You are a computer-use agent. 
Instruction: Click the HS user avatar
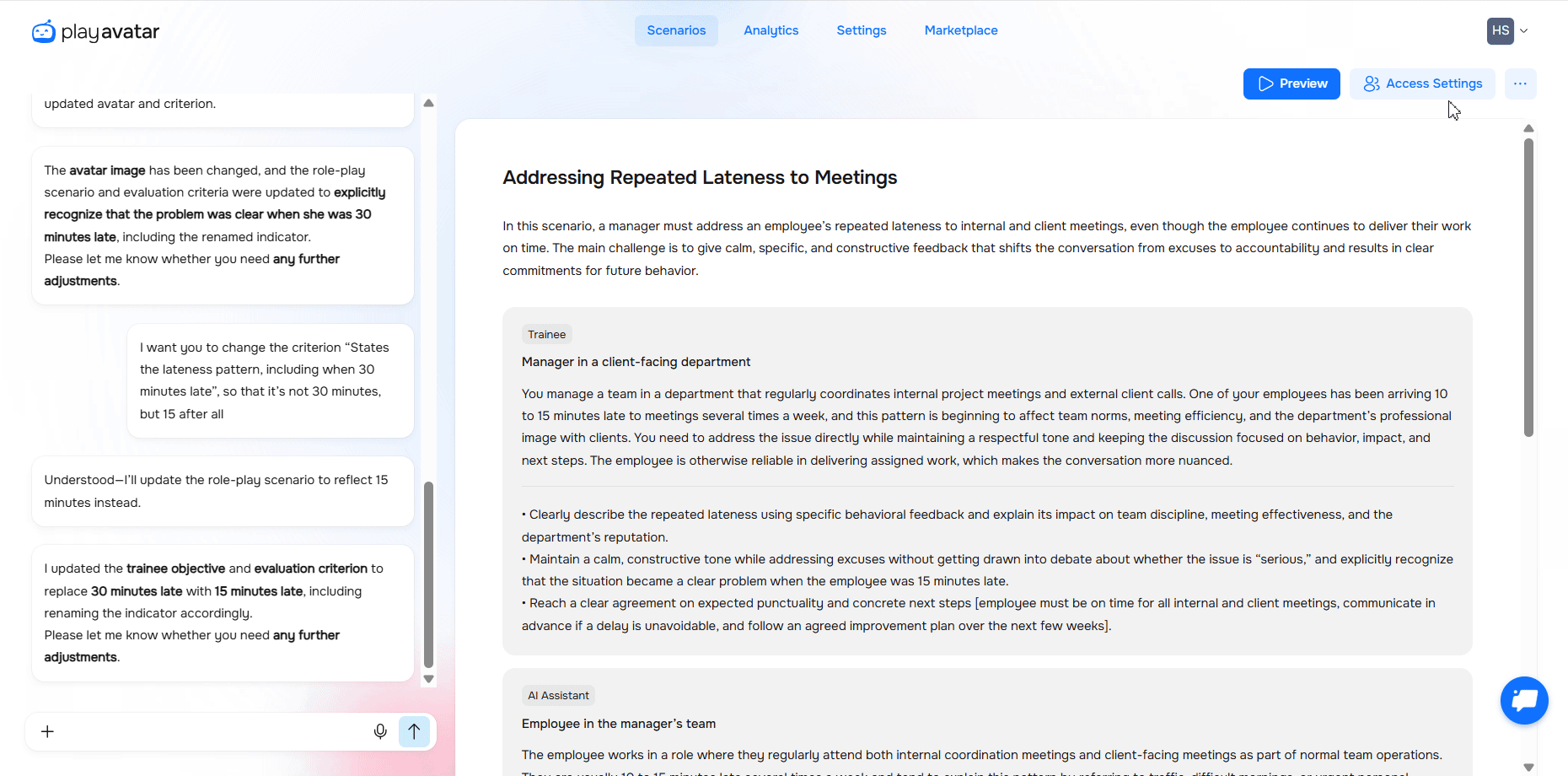click(x=1501, y=30)
